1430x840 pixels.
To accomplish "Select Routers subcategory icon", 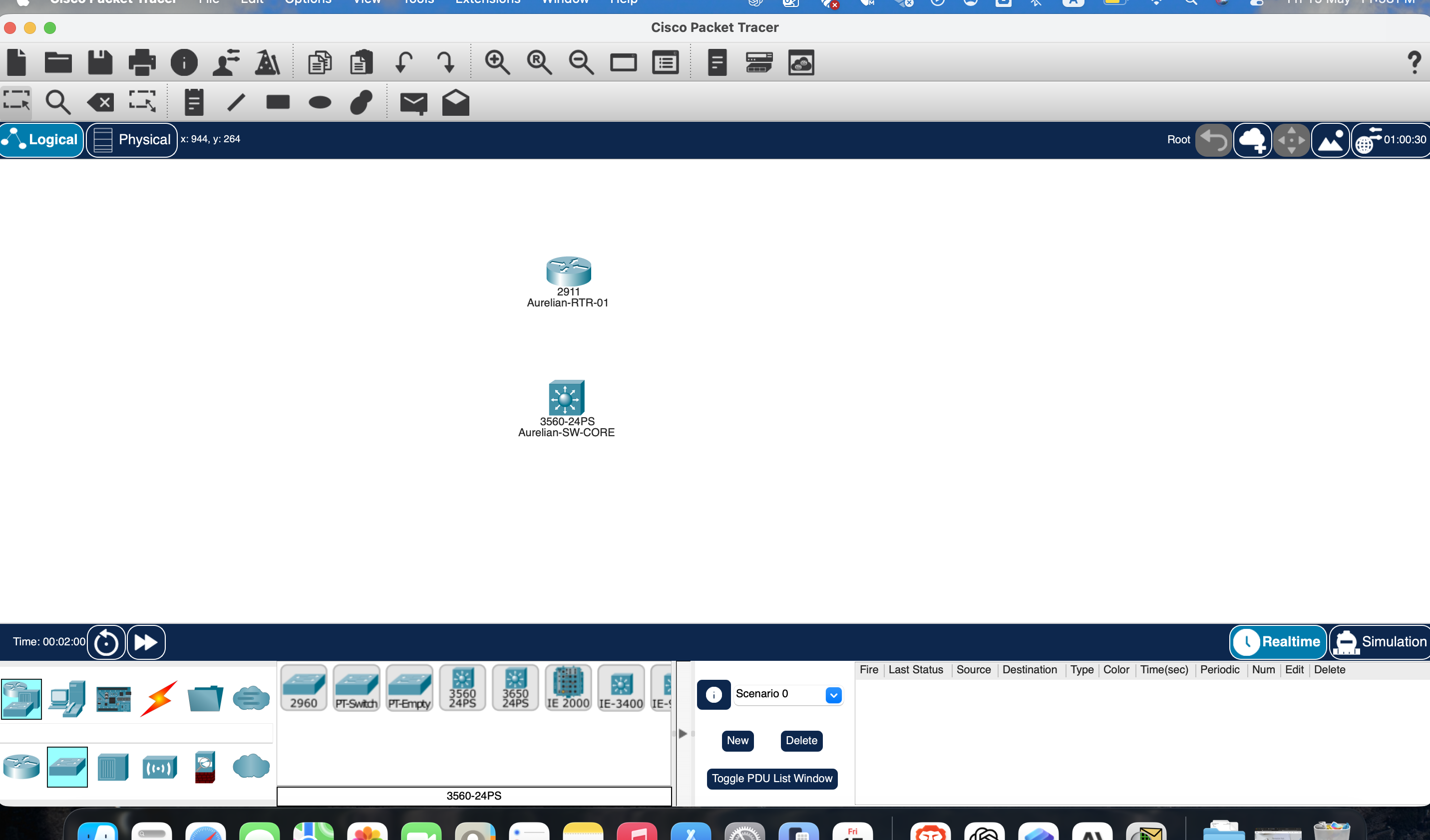I will (x=21, y=767).
